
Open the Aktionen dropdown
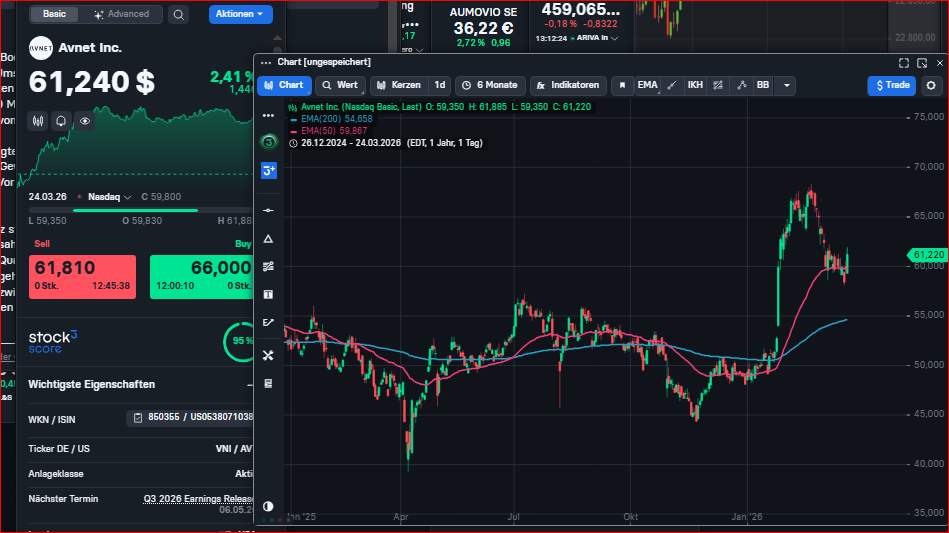(240, 15)
